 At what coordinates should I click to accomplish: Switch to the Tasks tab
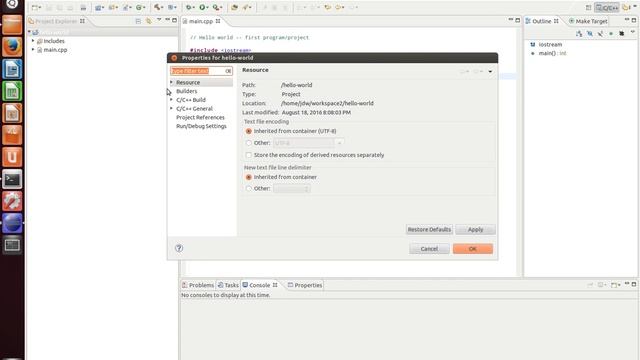tap(228, 285)
